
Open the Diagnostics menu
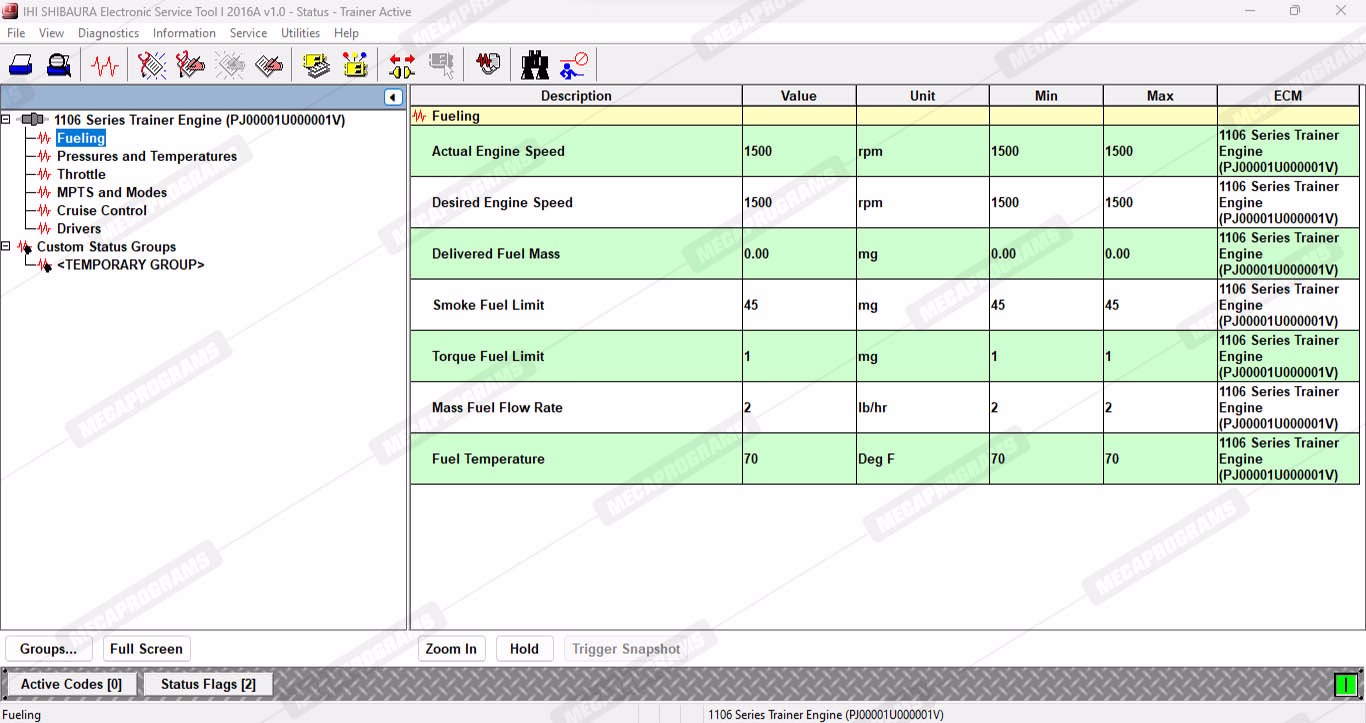tap(108, 33)
